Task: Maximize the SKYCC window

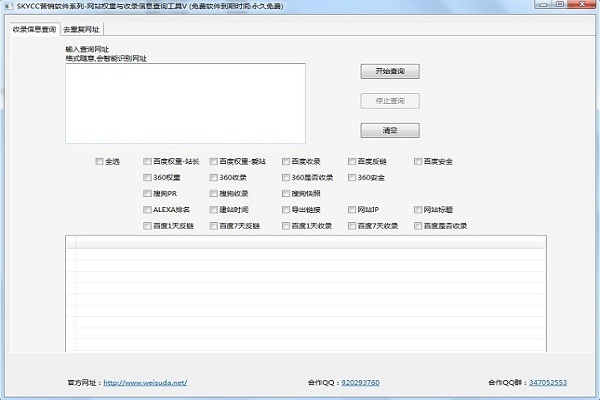Action: tap(560, 4)
